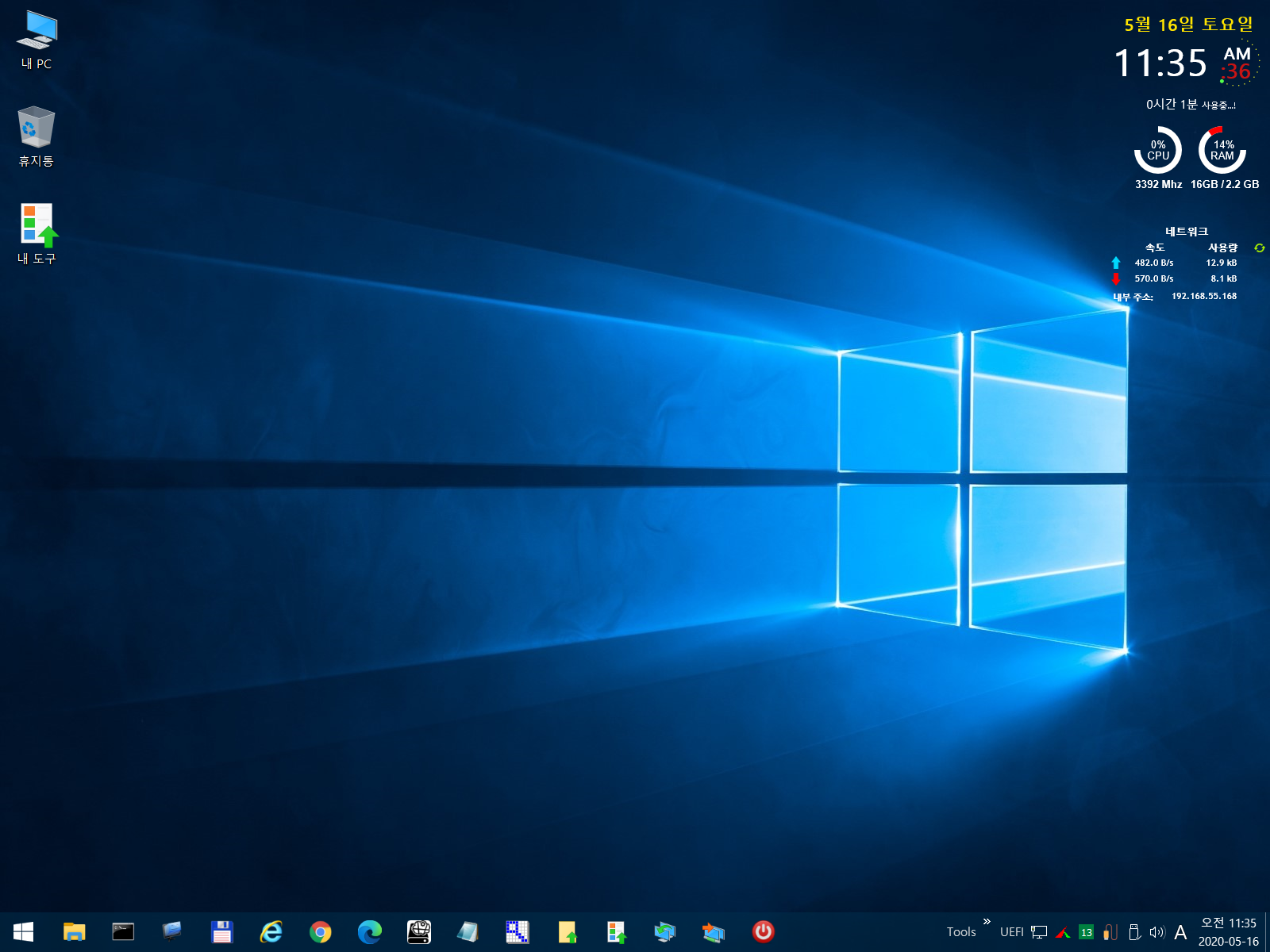Open the 휴지통 recycle bin icon
Screen dimensions: 1270x952
pos(37,137)
